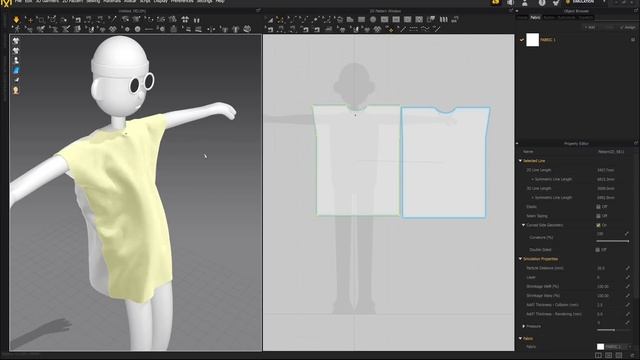Collapse the Selected Line section
This screenshot has width=640, height=360.
[520, 161]
